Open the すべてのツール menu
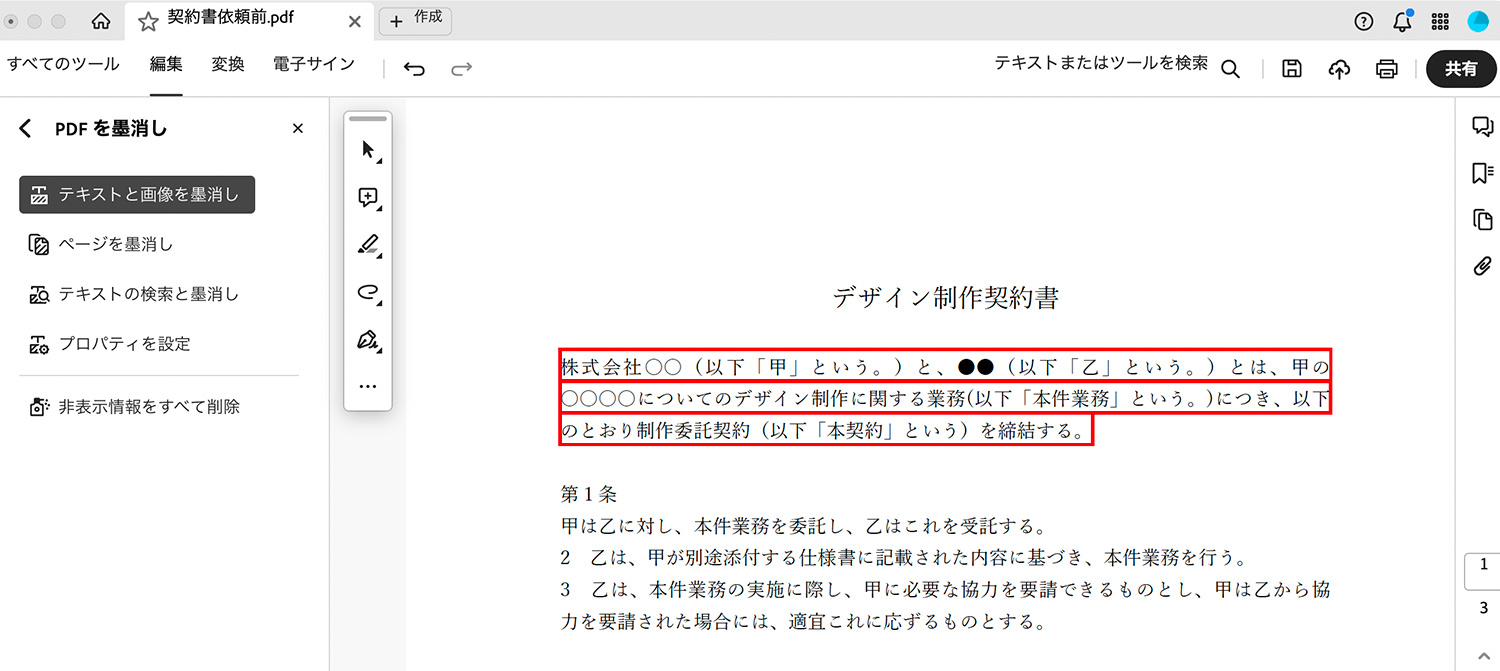1500x671 pixels. pyautogui.click(x=63, y=65)
